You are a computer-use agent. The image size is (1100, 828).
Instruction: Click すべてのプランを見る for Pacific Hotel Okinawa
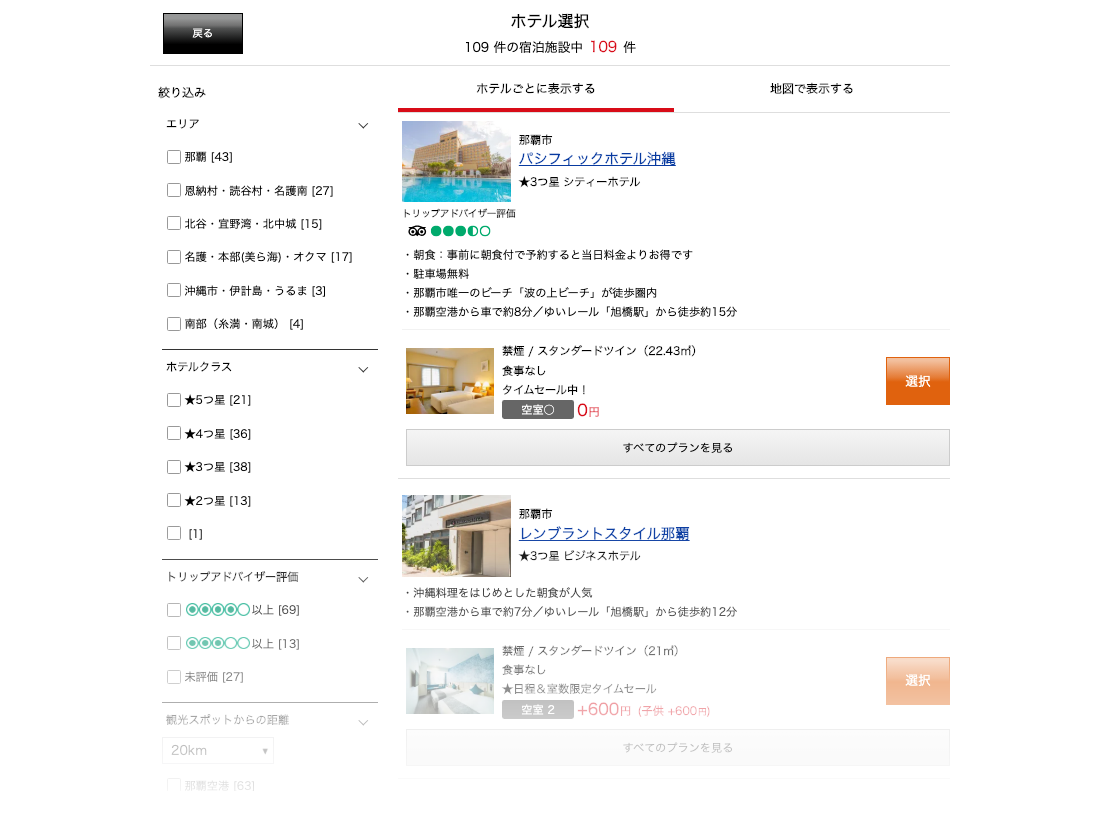[x=678, y=448]
